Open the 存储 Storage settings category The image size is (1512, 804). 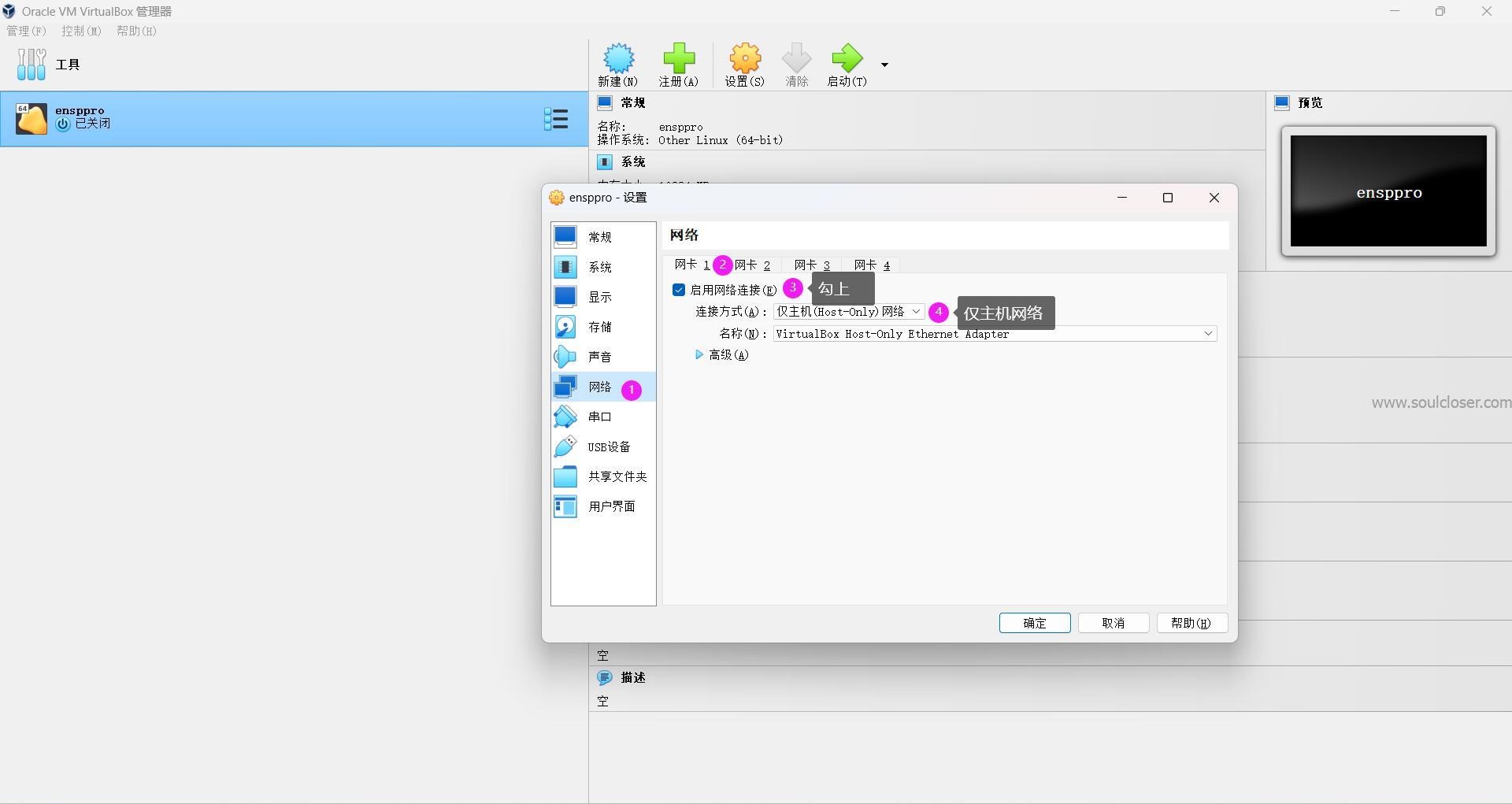pyautogui.click(x=603, y=327)
